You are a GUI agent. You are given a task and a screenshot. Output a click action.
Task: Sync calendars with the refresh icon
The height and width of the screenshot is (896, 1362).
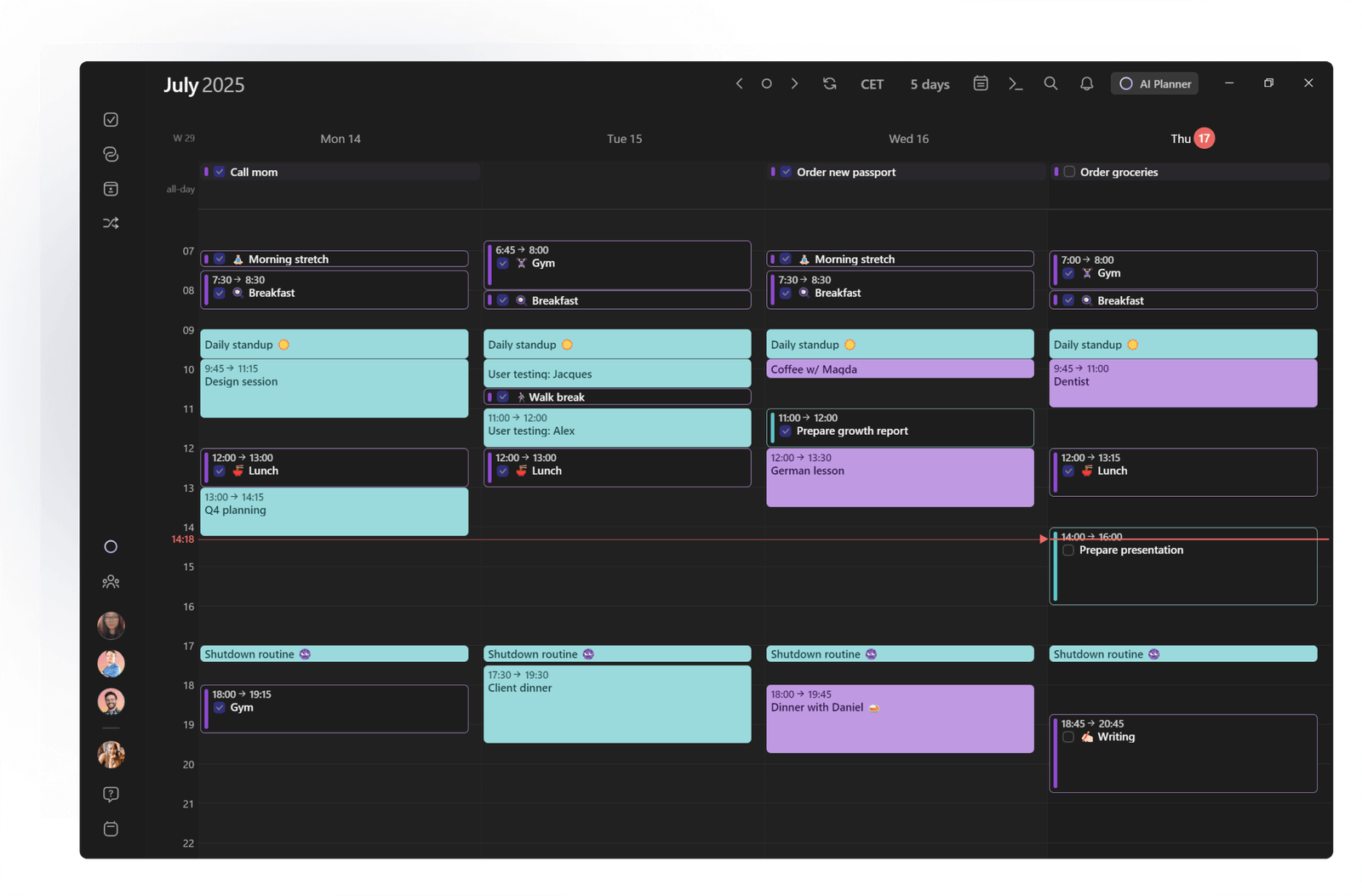[829, 83]
